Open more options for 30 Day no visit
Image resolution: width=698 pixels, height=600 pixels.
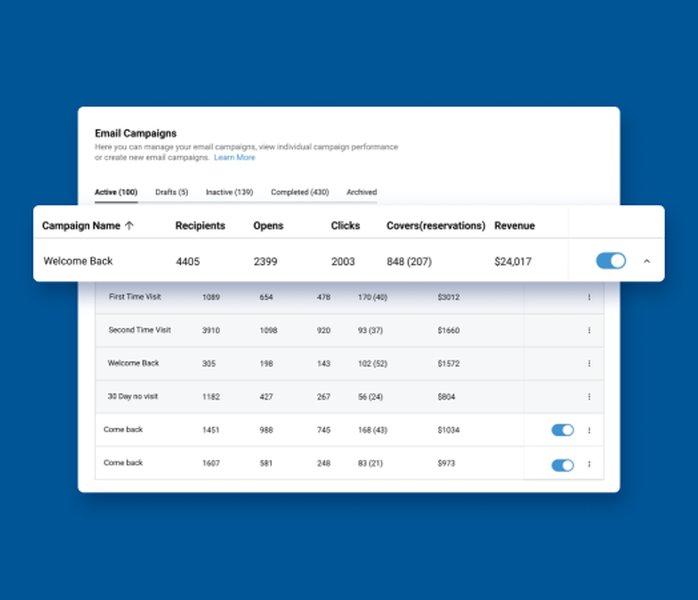[589, 397]
